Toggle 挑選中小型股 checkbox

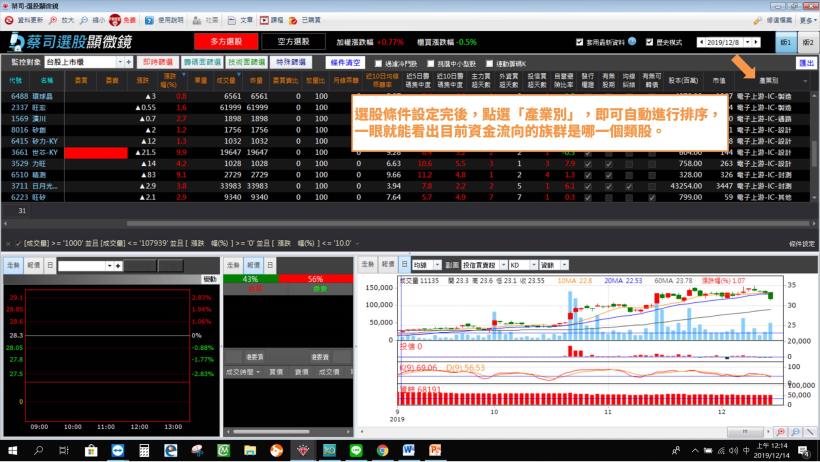[430, 63]
